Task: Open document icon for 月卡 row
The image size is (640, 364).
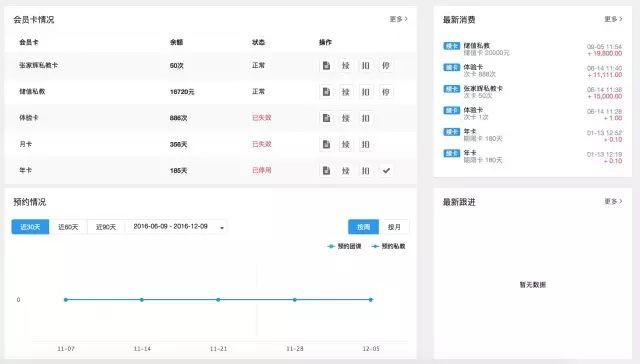Action: pos(326,144)
